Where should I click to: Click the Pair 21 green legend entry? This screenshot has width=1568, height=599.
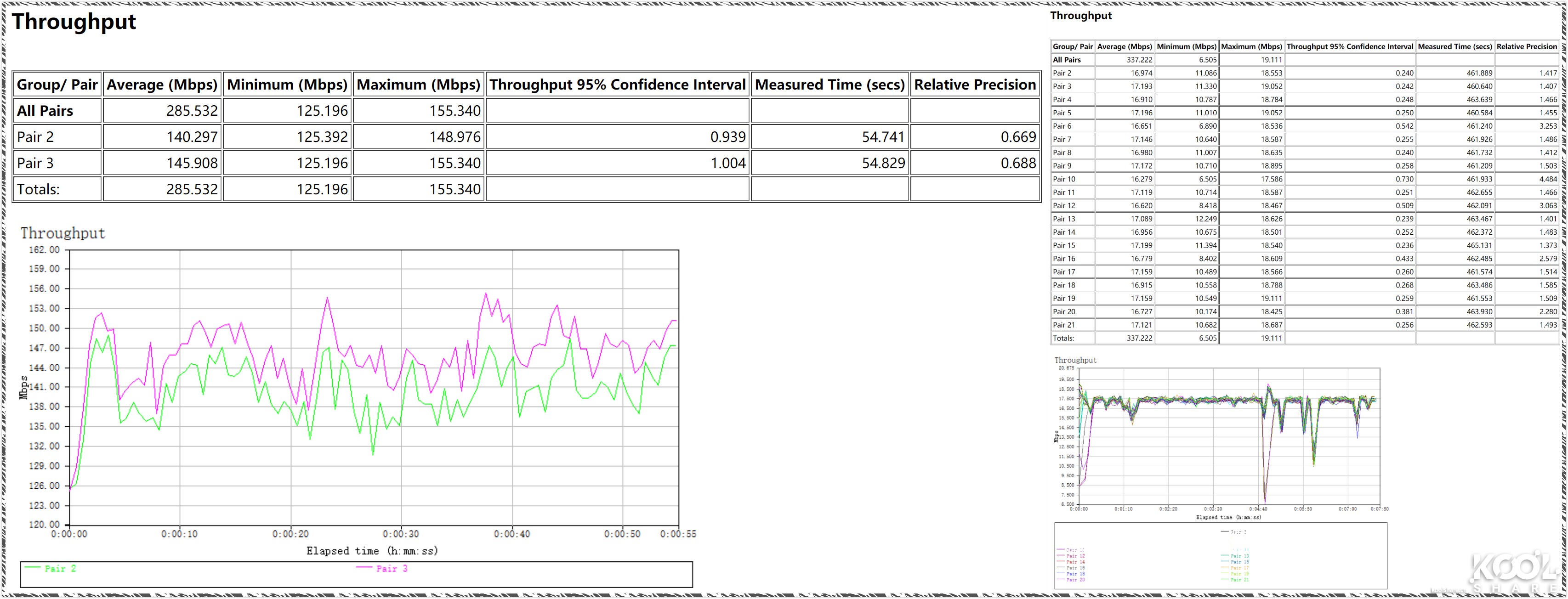tap(1239, 580)
